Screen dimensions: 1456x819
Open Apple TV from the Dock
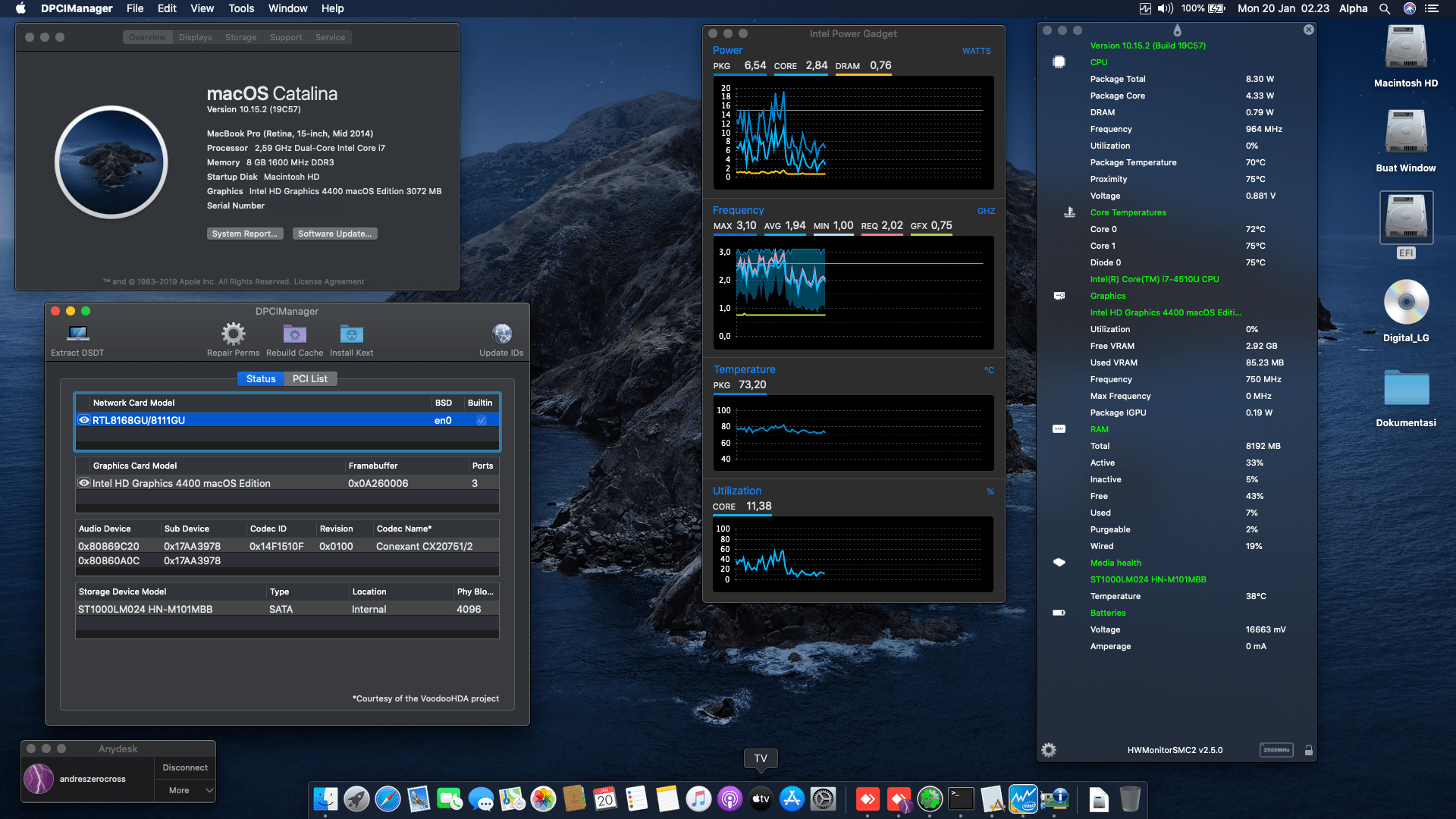(761, 799)
